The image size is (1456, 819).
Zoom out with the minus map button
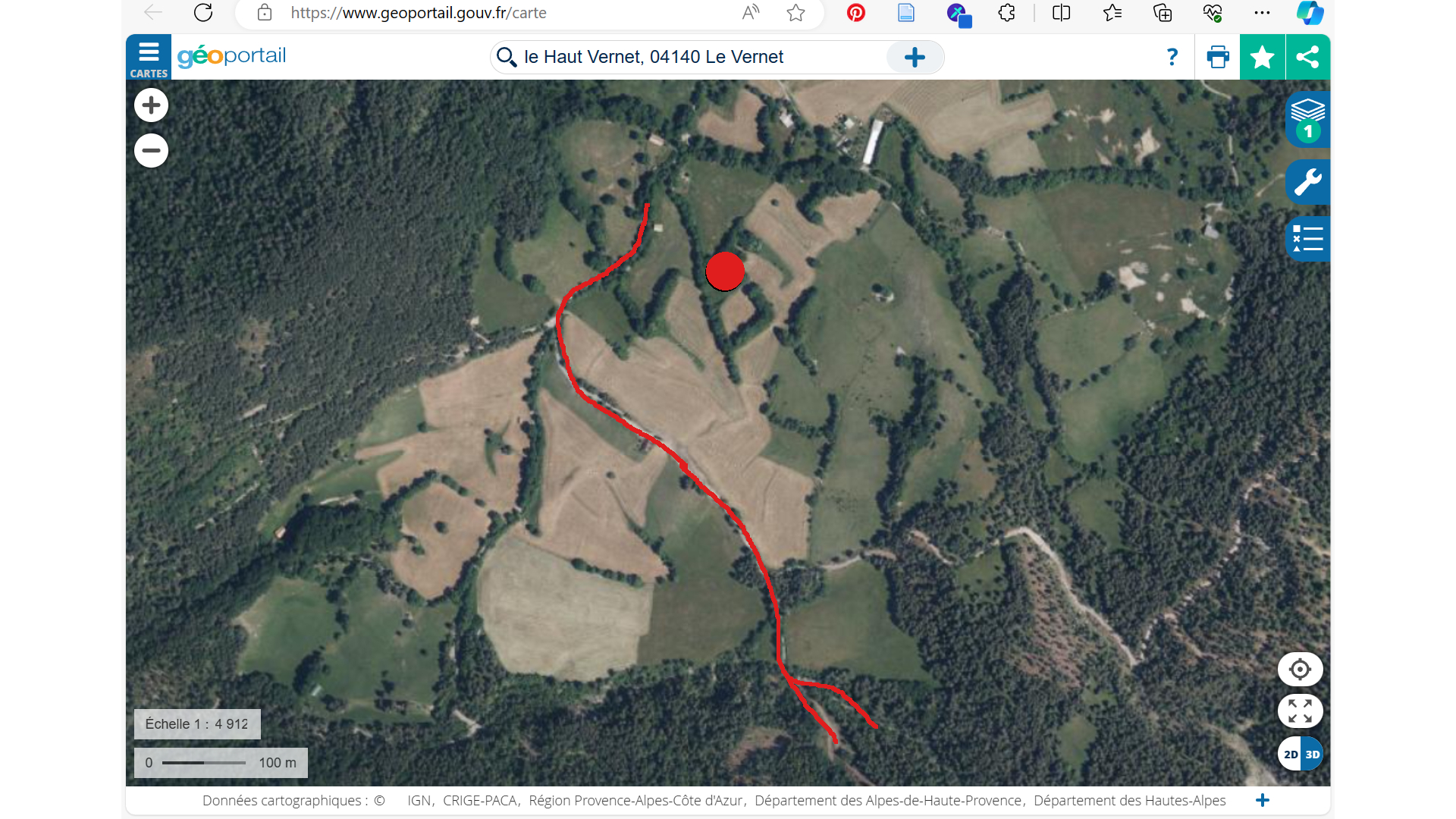coord(151,150)
